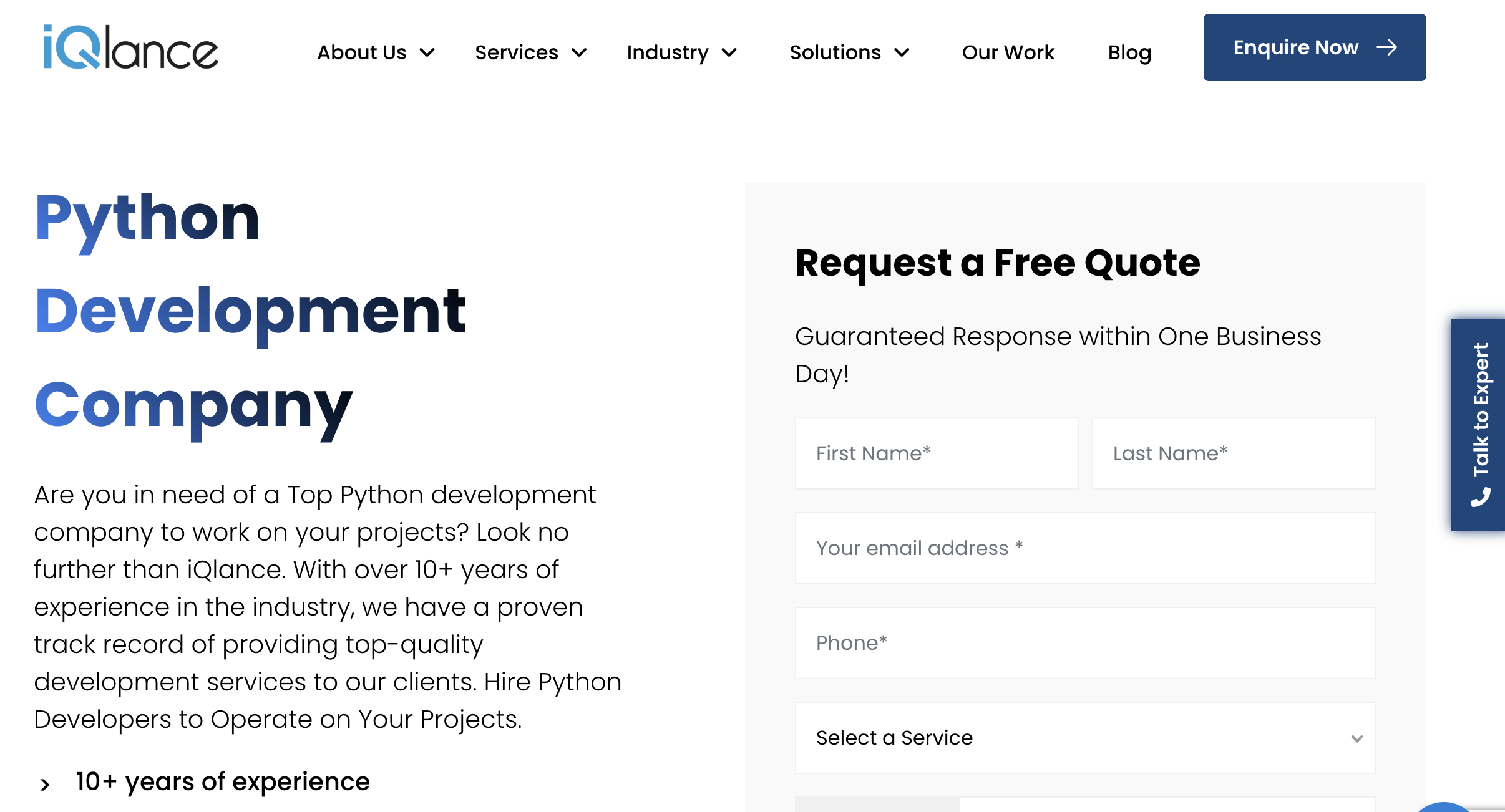The image size is (1505, 812).
Task: Focus the Phone field
Action: pyautogui.click(x=1085, y=643)
